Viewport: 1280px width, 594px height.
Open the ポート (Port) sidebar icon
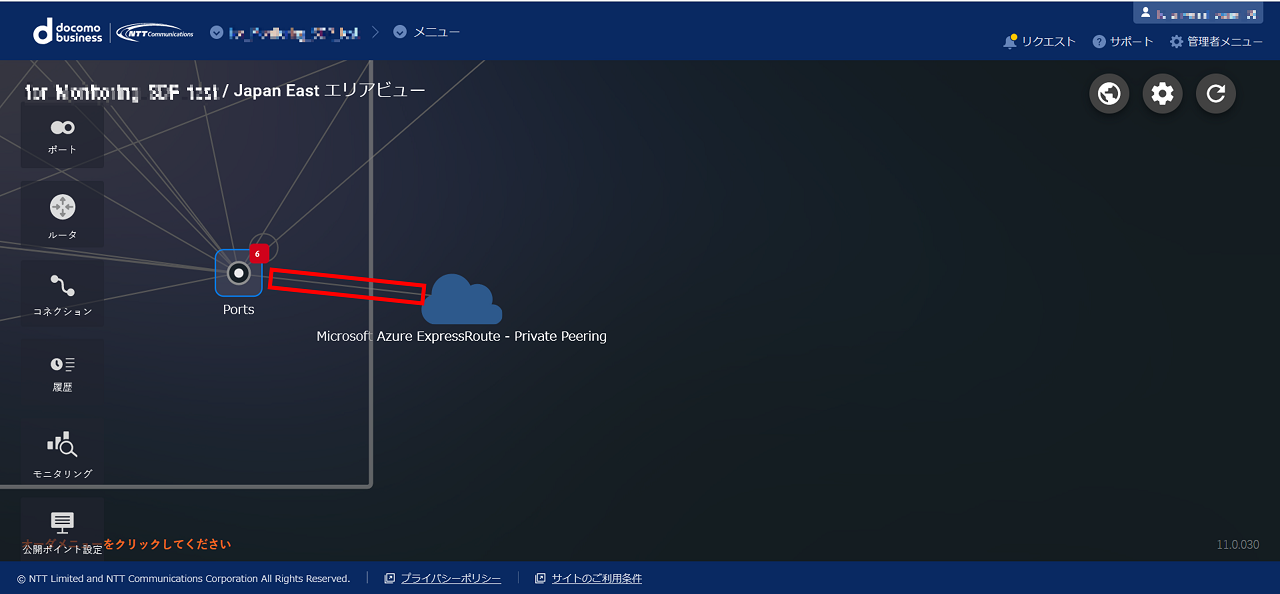(62, 135)
